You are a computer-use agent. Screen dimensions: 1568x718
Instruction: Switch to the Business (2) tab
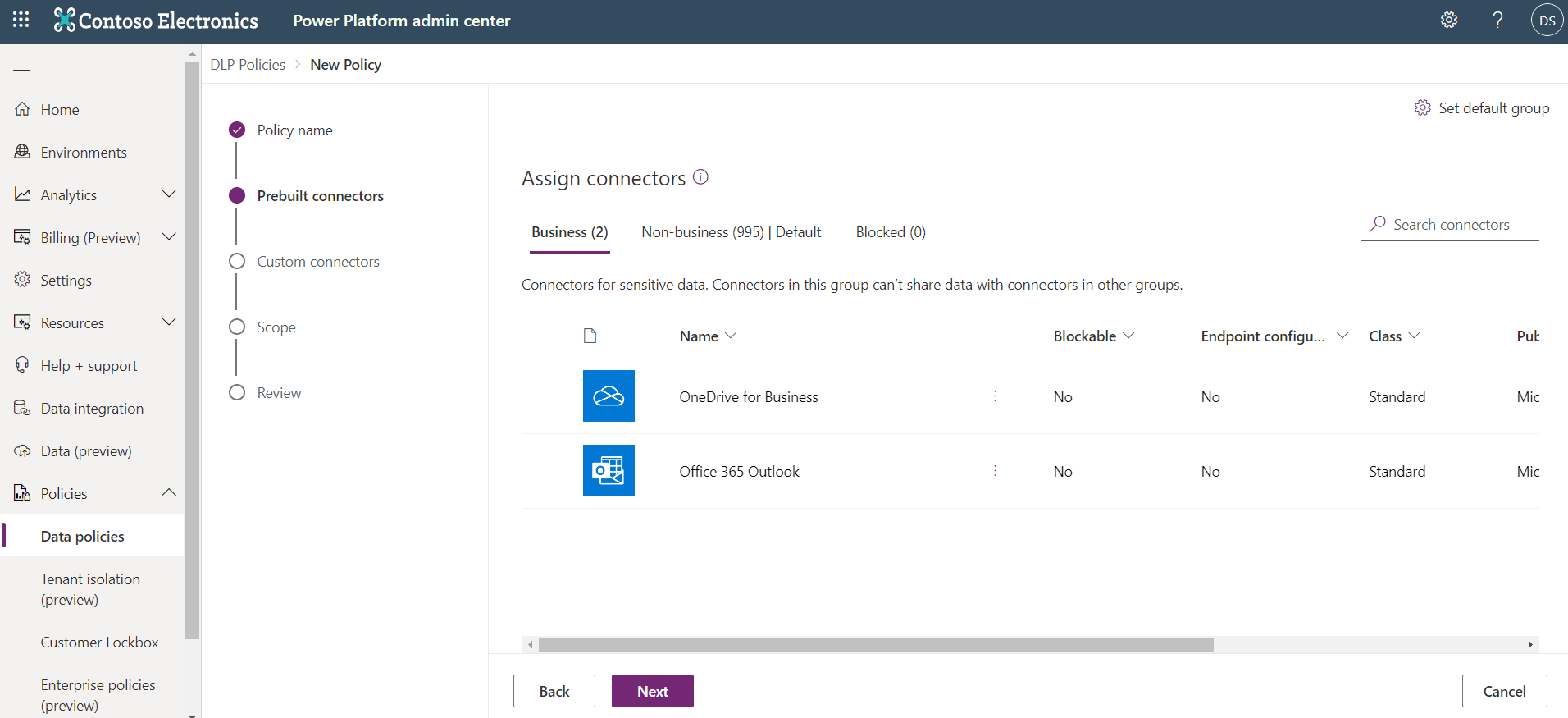pos(570,232)
